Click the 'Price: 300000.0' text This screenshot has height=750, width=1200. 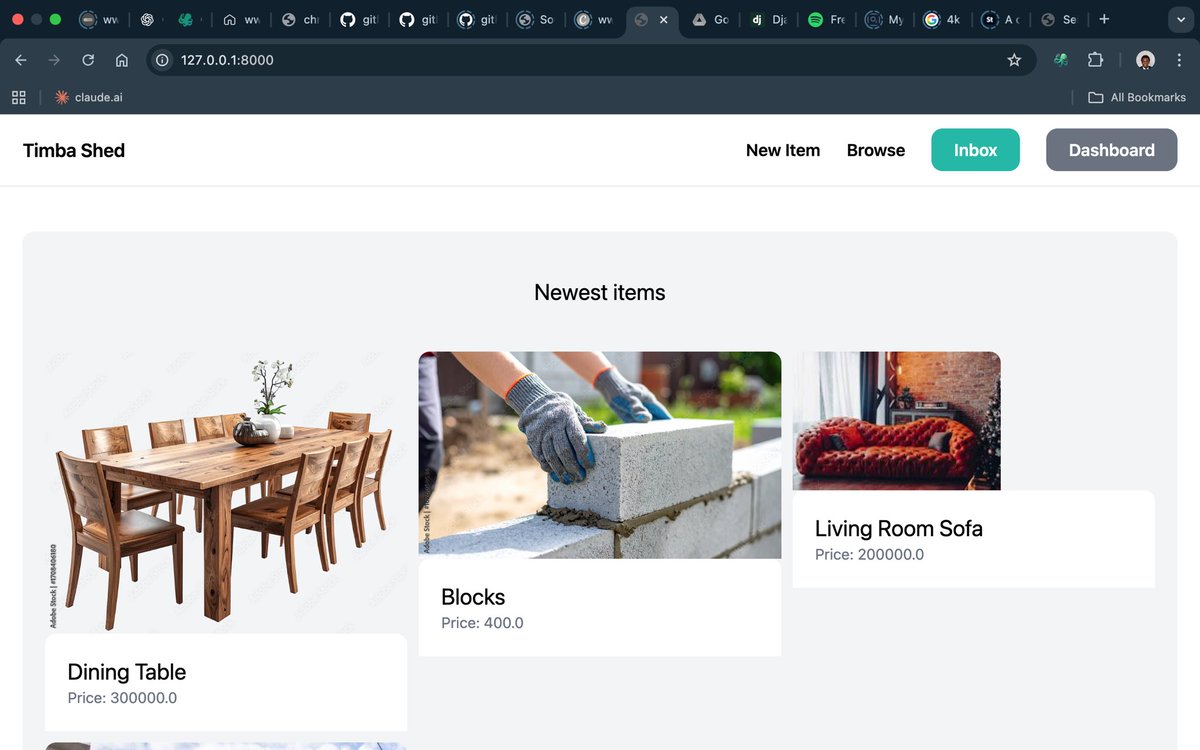pos(122,698)
